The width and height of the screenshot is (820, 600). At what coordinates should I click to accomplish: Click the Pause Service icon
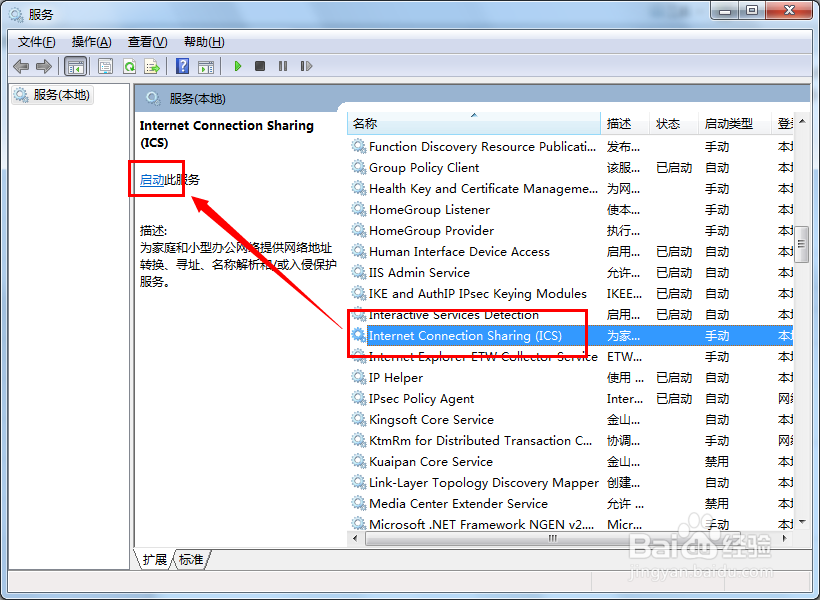(x=283, y=66)
